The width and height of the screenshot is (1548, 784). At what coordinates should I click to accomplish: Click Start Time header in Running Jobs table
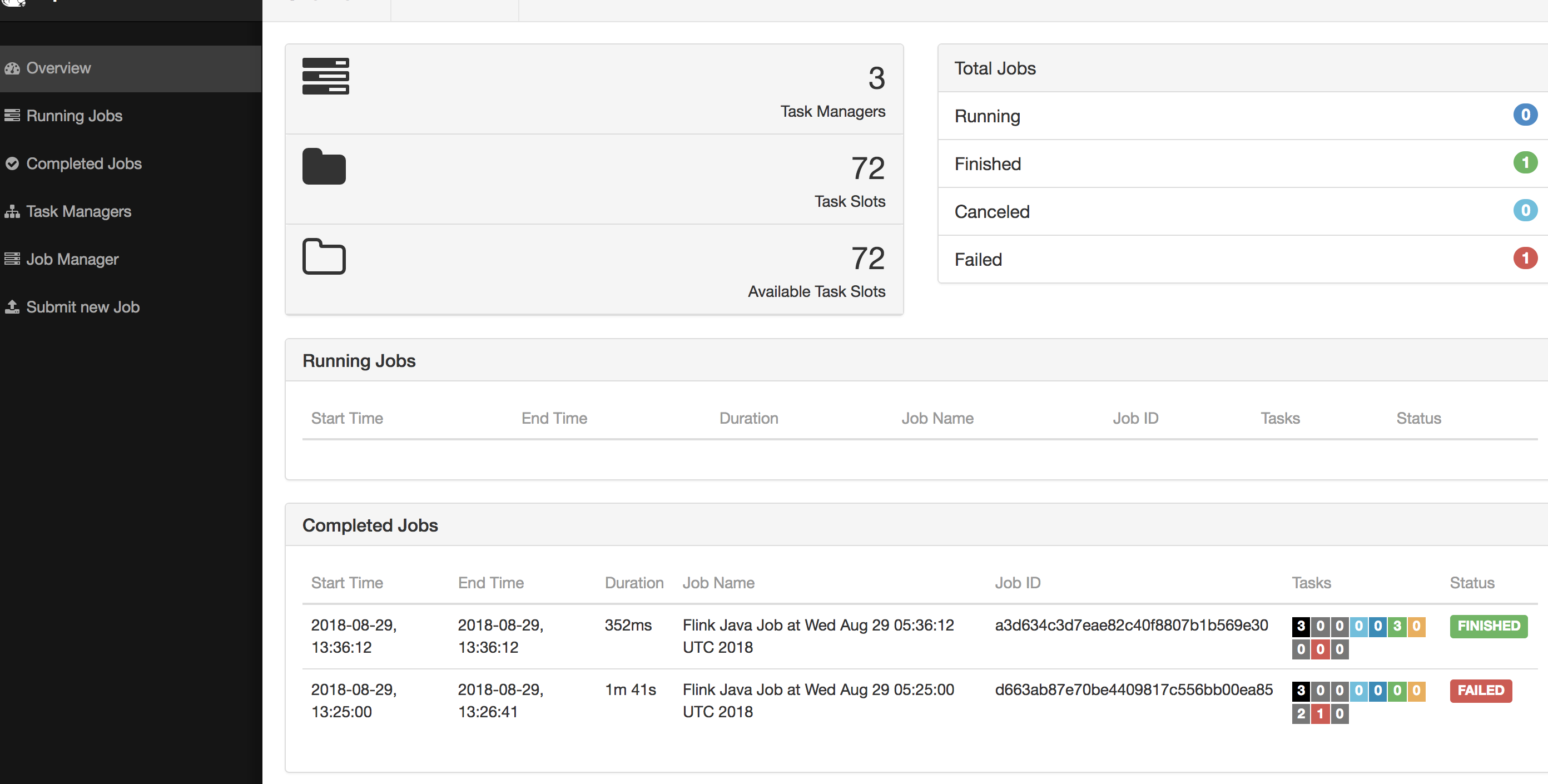(347, 418)
